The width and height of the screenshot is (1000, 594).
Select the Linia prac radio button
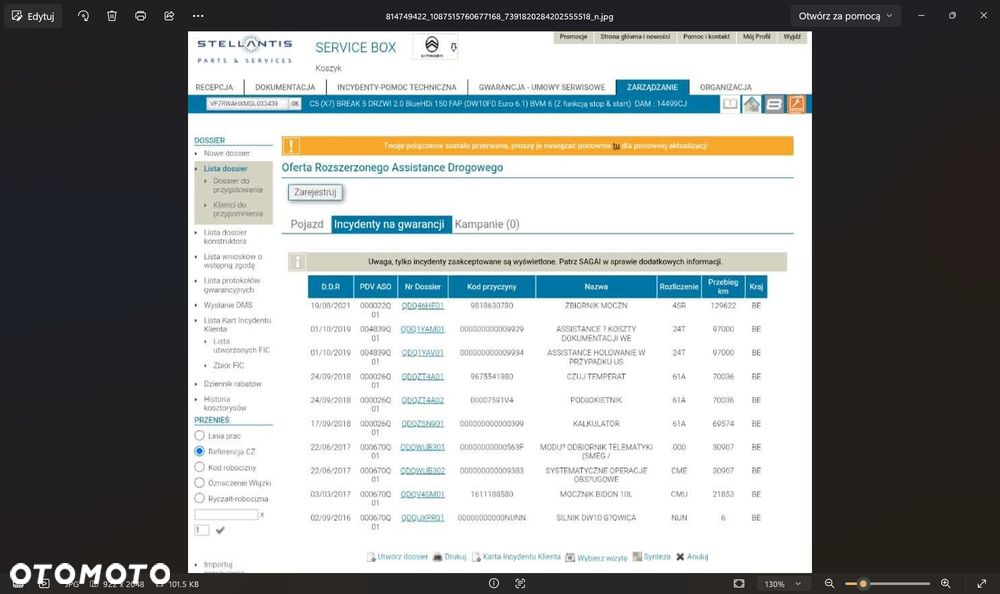click(200, 436)
